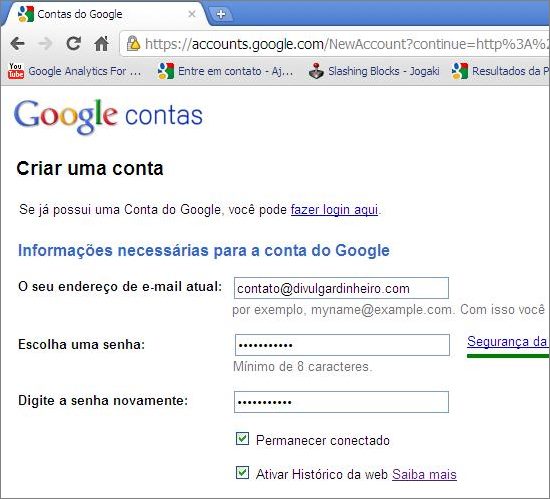
Task: Click the Informações necessárias para a conta heading
Action: coord(204,250)
